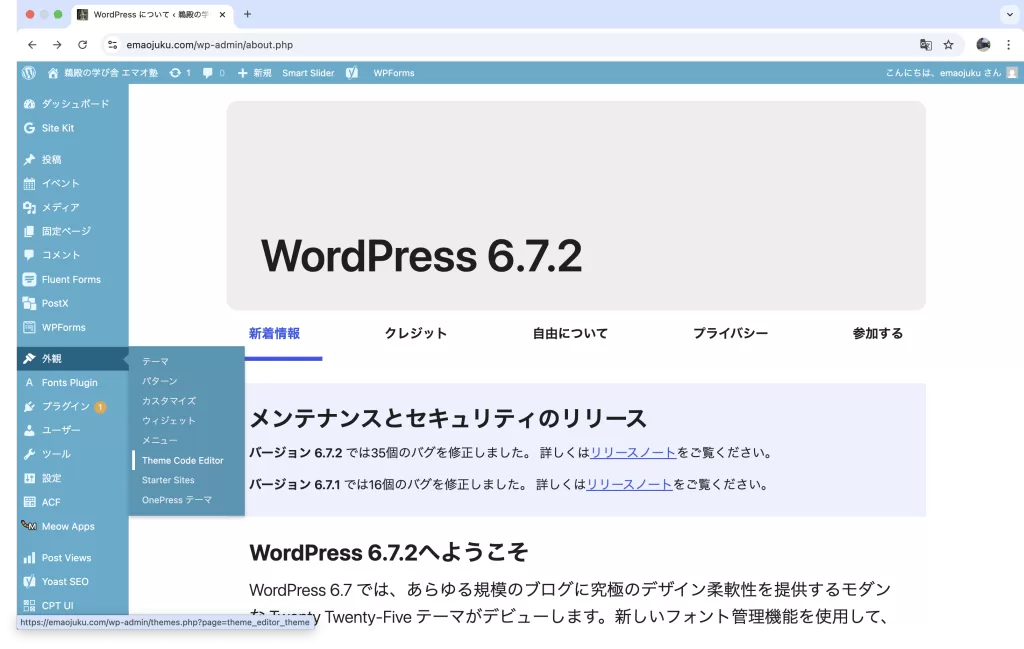
Task: Click the PostX sidebar icon
Action: tap(29, 304)
